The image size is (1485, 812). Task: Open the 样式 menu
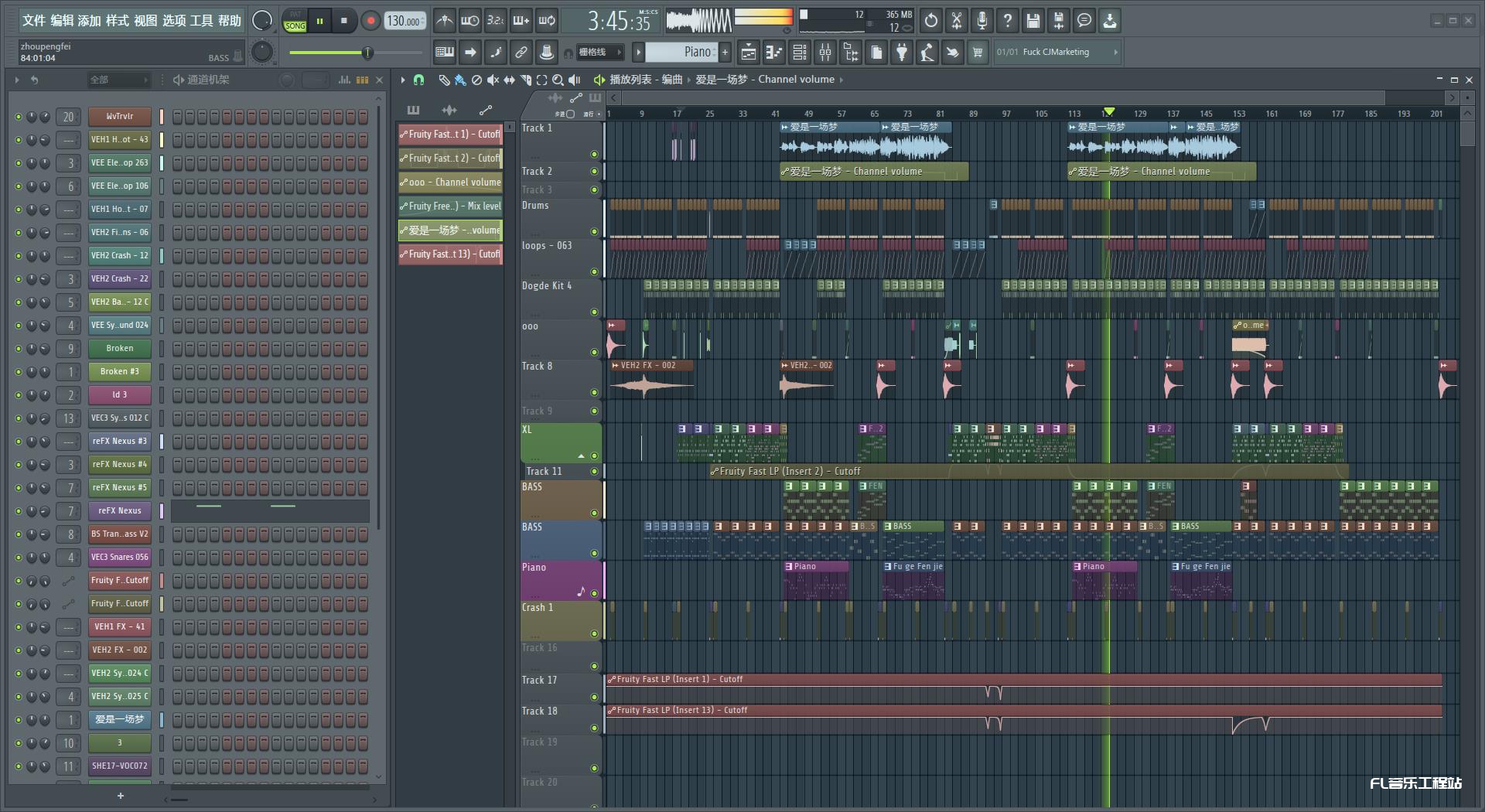point(118,21)
